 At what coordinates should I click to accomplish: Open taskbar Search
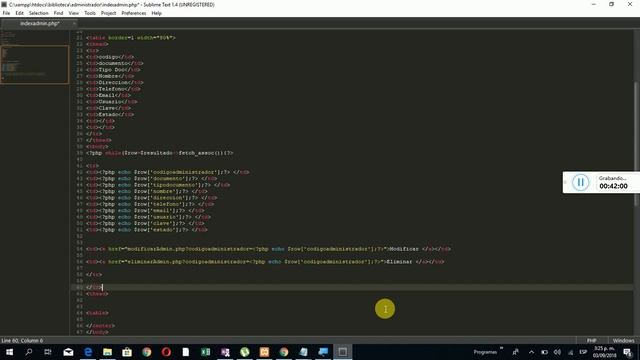tap(29, 352)
